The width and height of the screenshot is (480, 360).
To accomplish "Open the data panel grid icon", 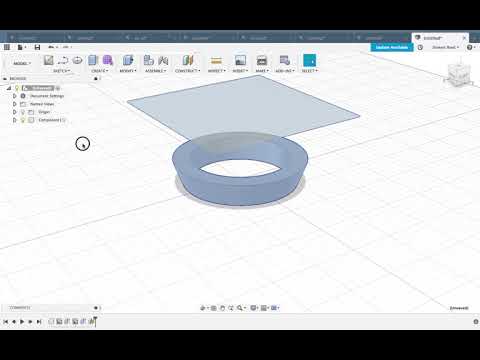I will click(x=7, y=47).
